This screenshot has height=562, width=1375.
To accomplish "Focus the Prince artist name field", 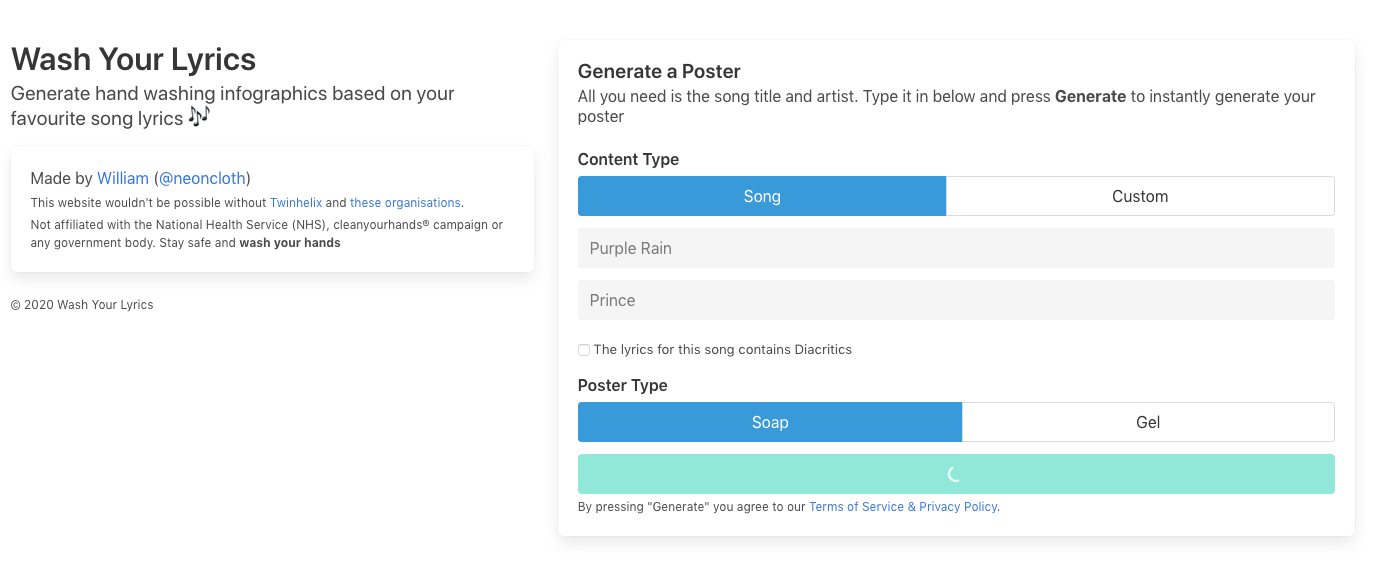I will point(956,300).
